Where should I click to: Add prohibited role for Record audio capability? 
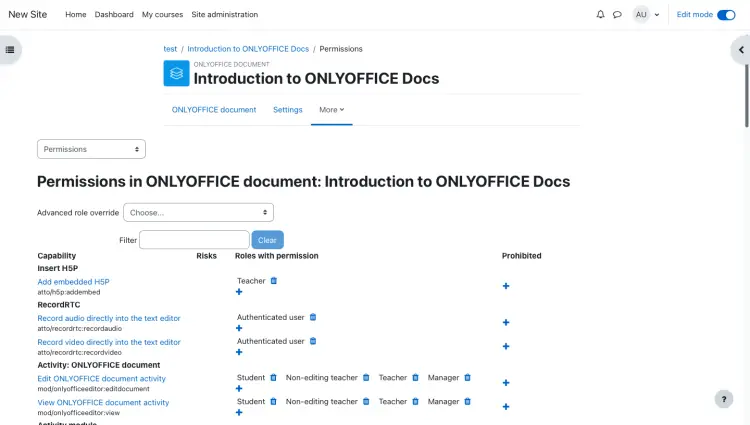(x=506, y=322)
